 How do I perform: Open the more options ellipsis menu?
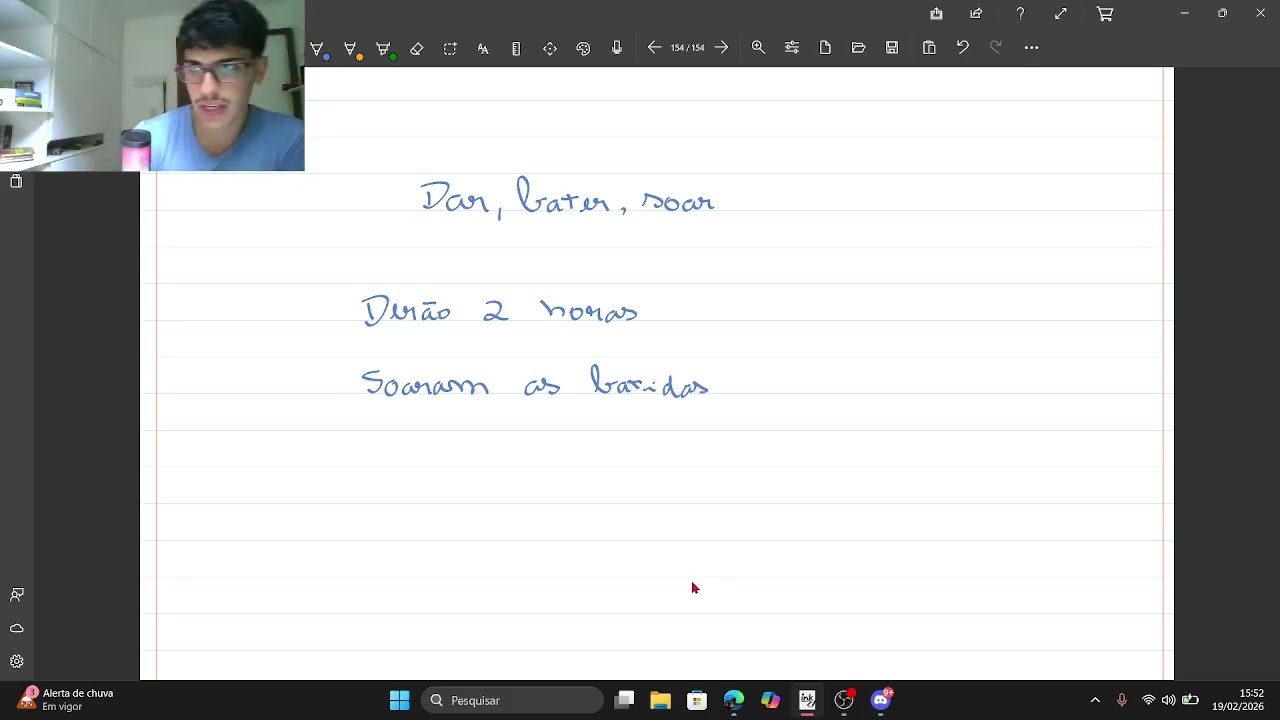click(1031, 47)
